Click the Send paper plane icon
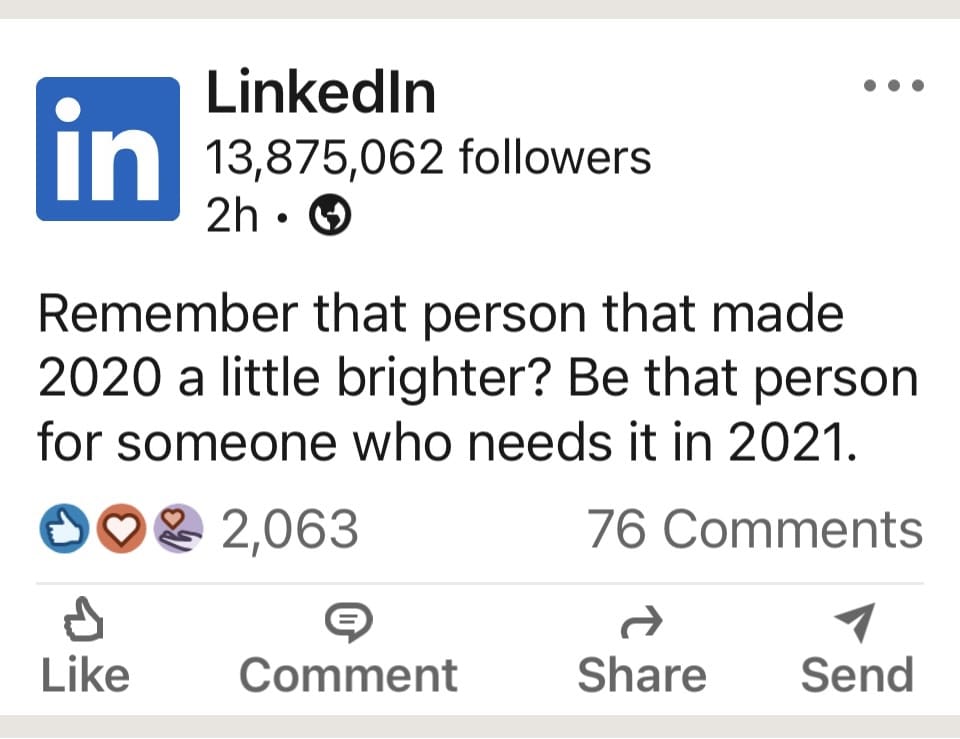960x739 pixels. point(857,621)
